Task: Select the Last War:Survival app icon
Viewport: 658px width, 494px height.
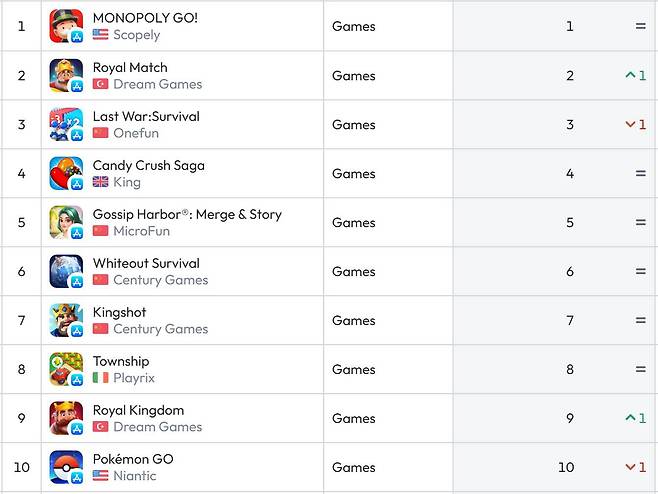Action: pos(66,124)
